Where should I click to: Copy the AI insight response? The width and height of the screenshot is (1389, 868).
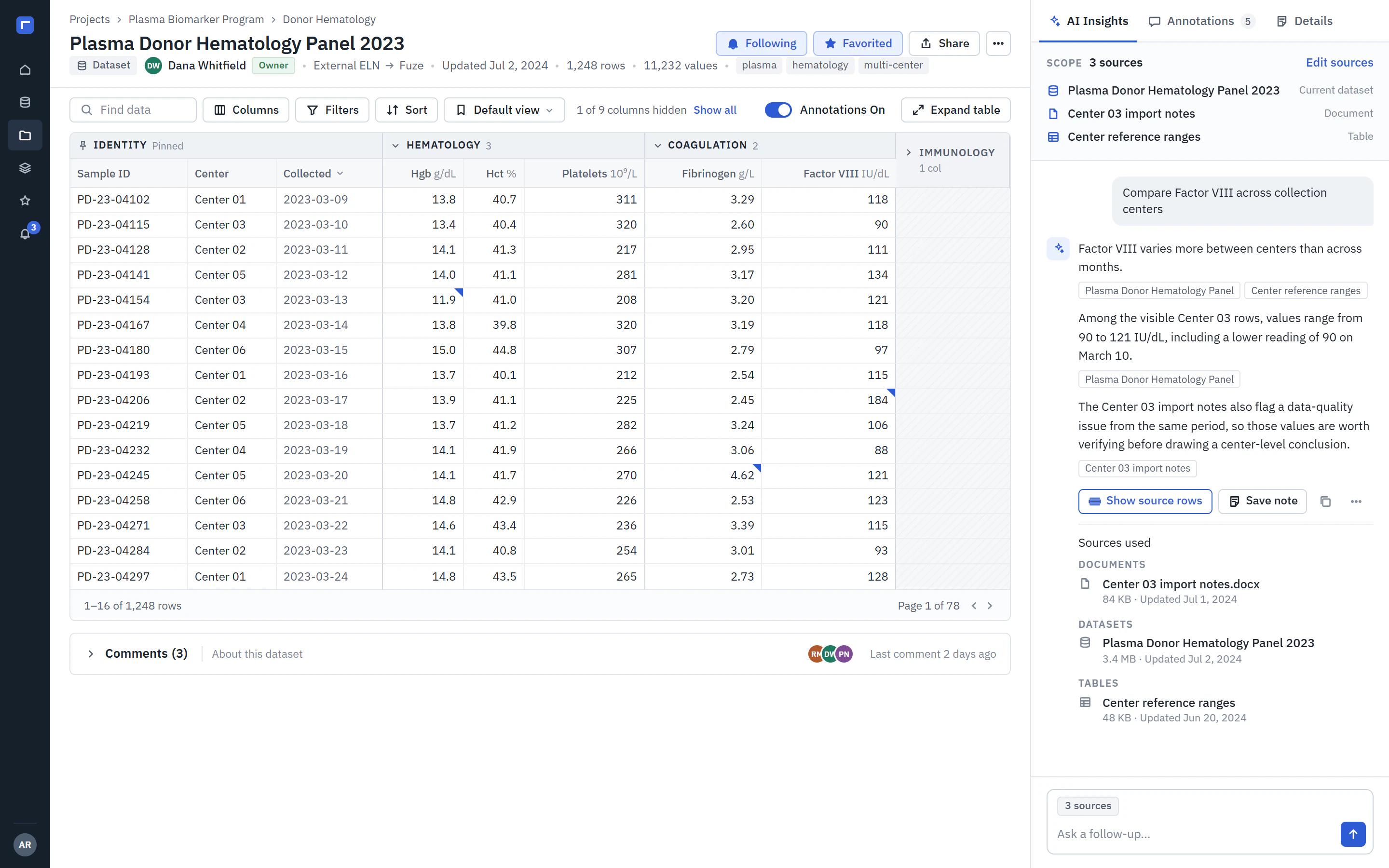(1325, 501)
